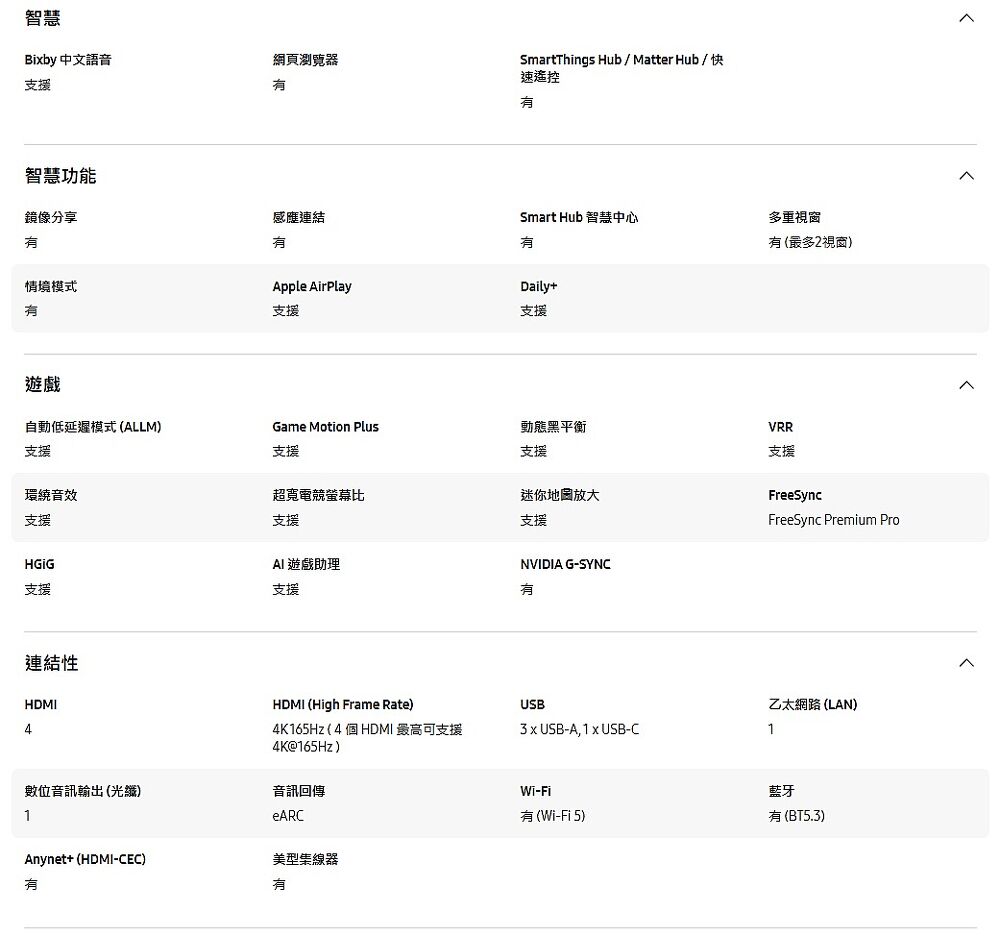Select the 藍牙 label

781,791
